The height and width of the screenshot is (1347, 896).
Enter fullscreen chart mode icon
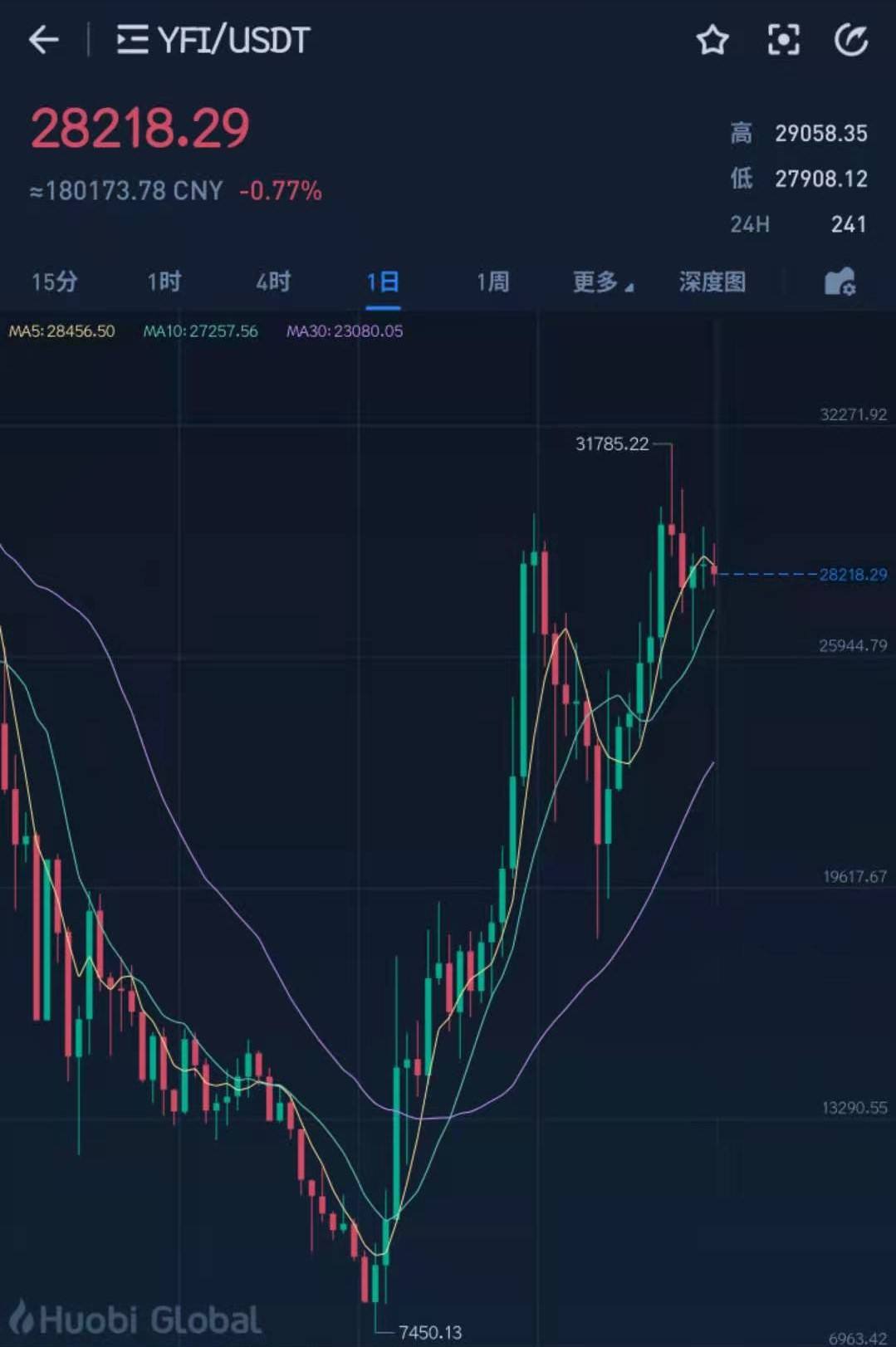[783, 39]
